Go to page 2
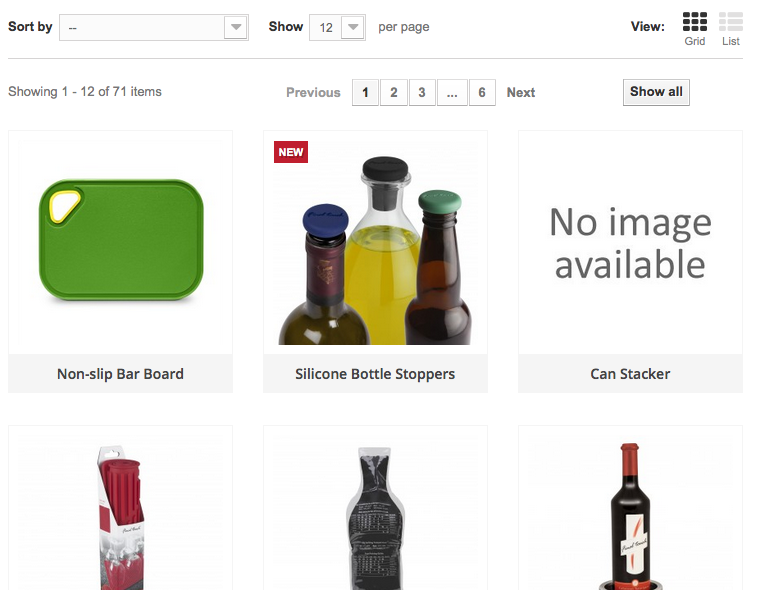Screen dimensions: 783x590 [x=393, y=92]
